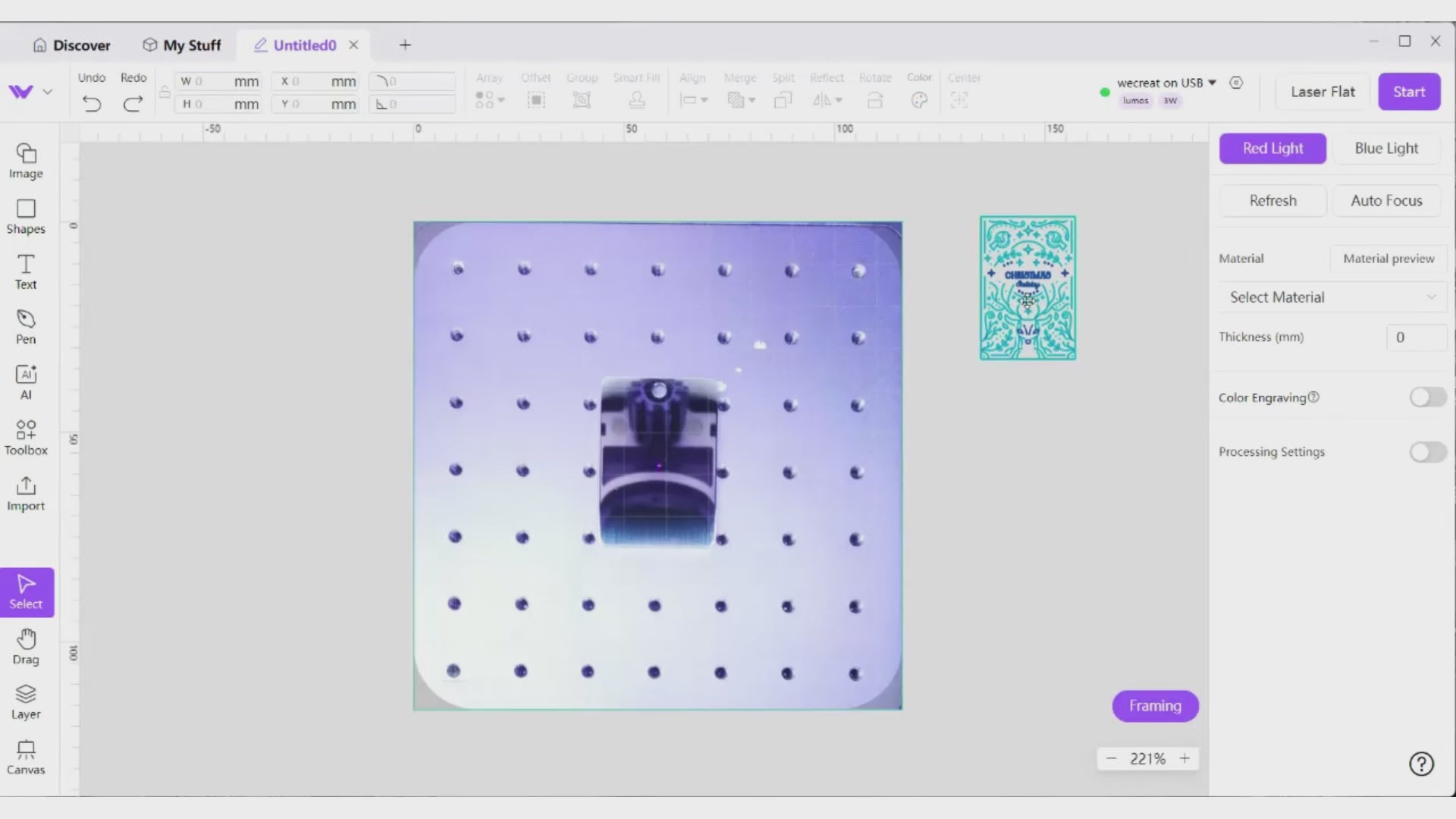1456x819 pixels.
Task: Switch to the Discover tab
Action: [x=72, y=45]
